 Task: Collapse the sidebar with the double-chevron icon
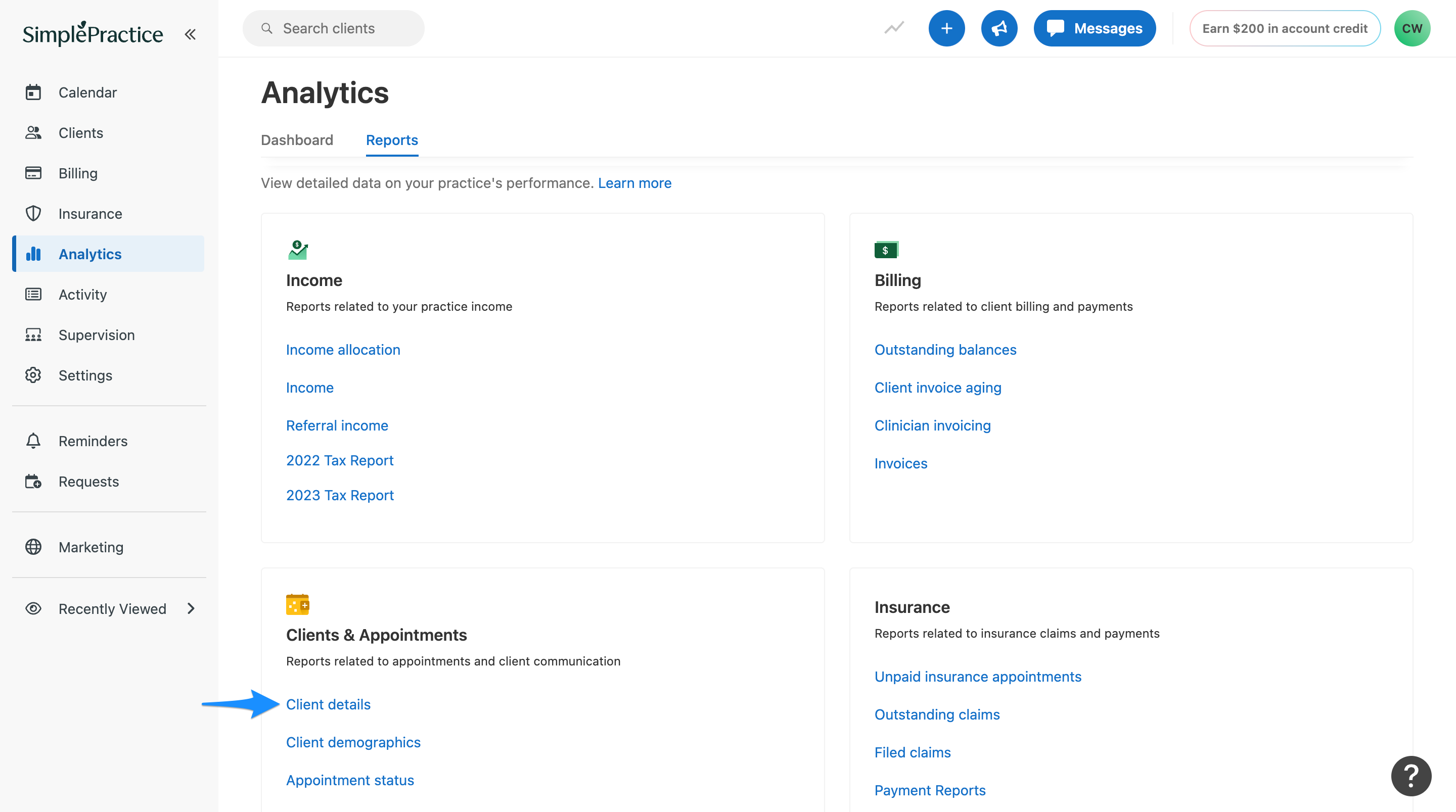[190, 34]
